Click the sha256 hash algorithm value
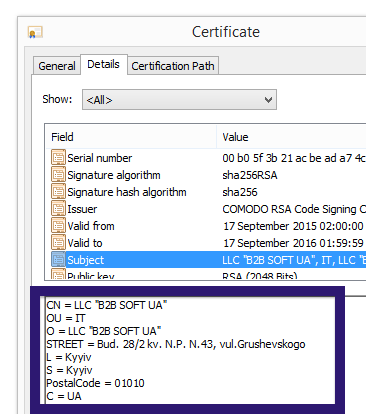Viewport: 366px width, 414px height. pos(240,192)
